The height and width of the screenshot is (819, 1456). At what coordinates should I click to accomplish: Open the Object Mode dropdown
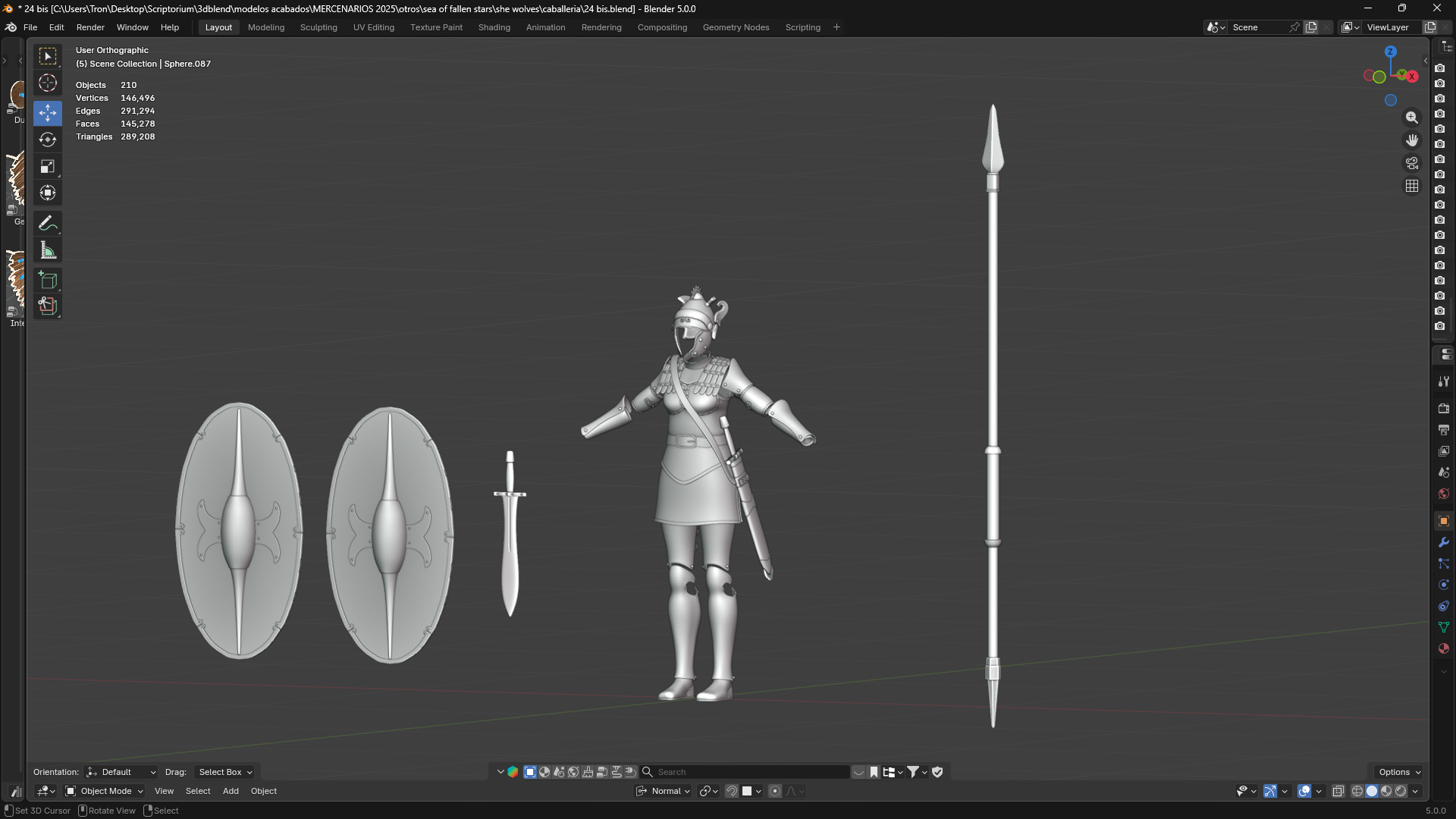(105, 791)
